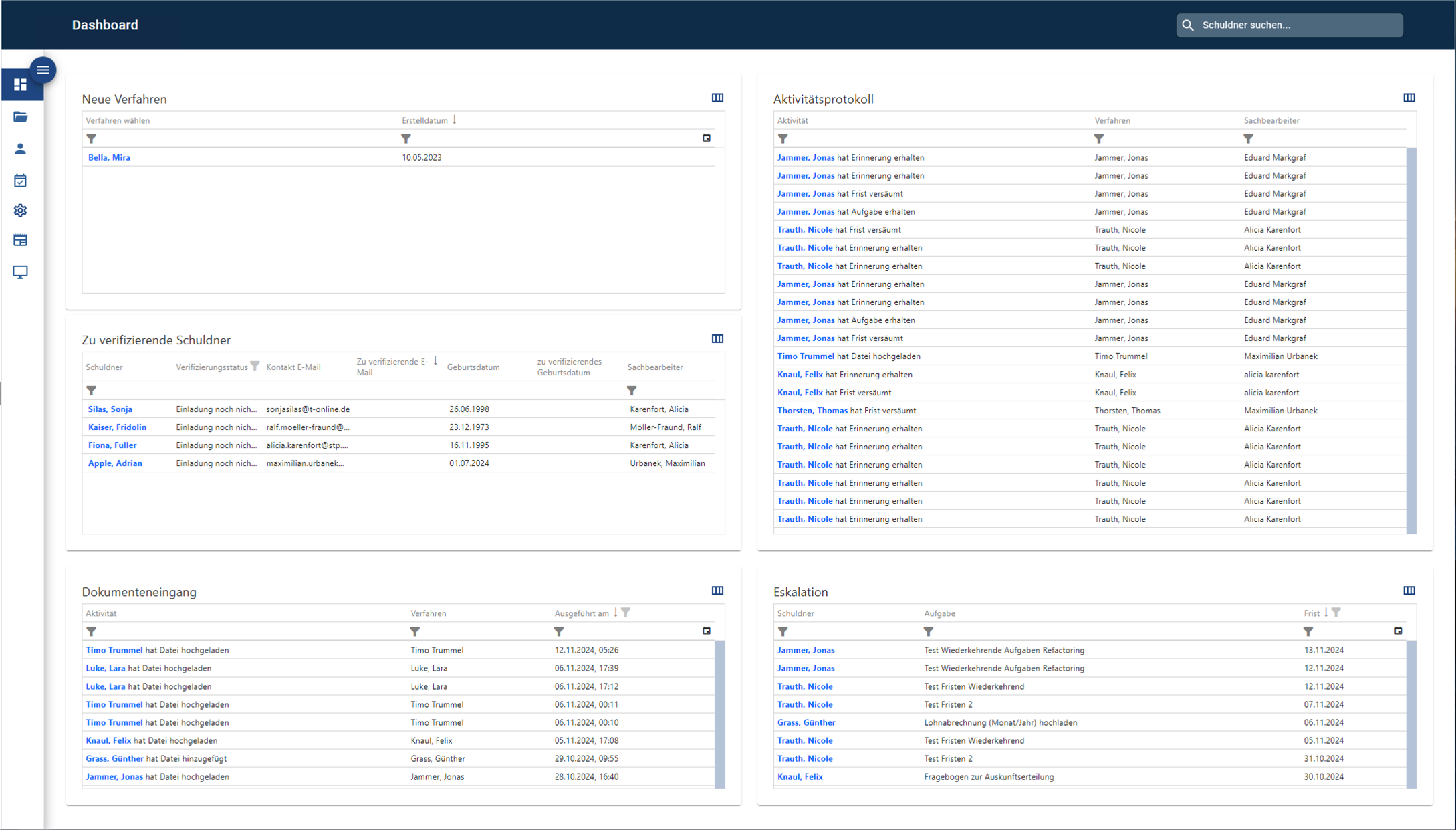The height and width of the screenshot is (830, 1456).
Task: Open date picker in Neue Verfahren
Action: coord(707,138)
